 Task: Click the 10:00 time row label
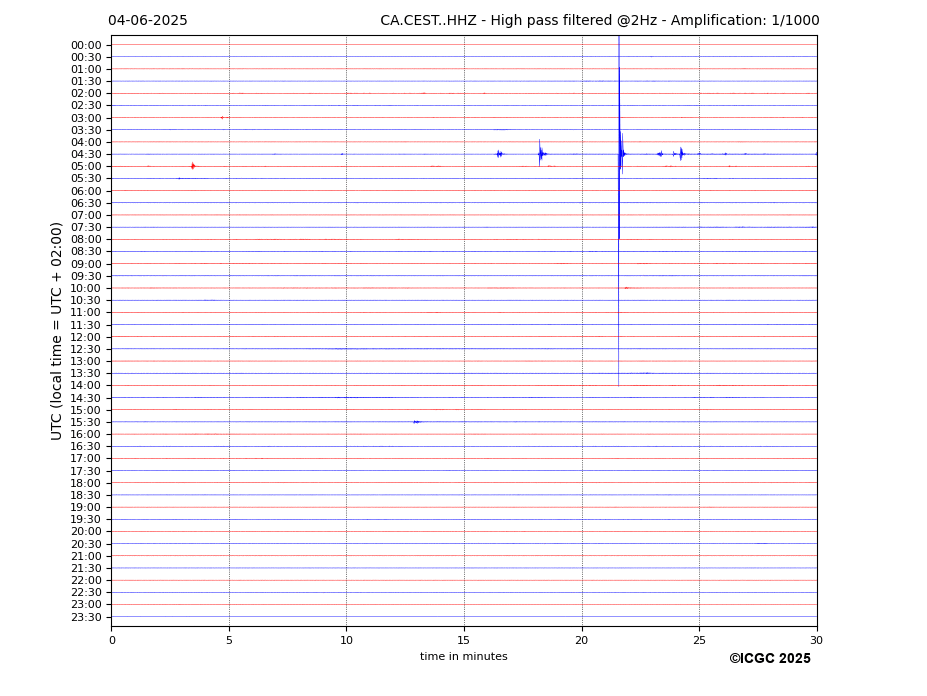coord(86,289)
